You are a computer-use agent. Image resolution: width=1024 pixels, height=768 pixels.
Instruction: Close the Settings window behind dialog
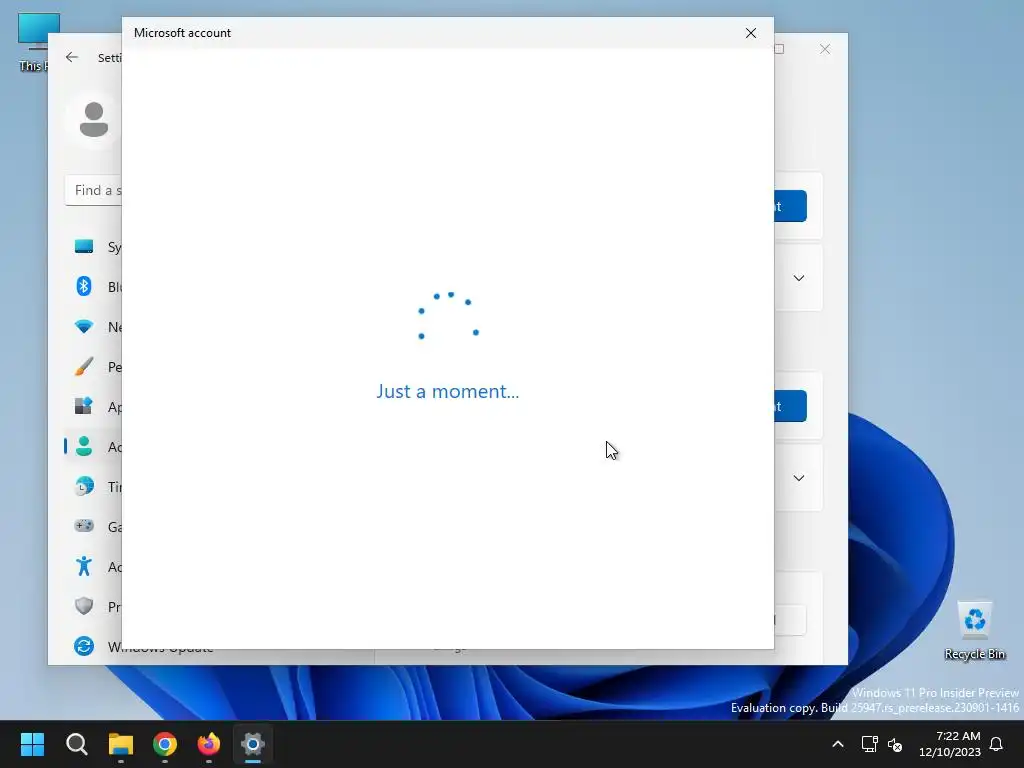click(825, 50)
